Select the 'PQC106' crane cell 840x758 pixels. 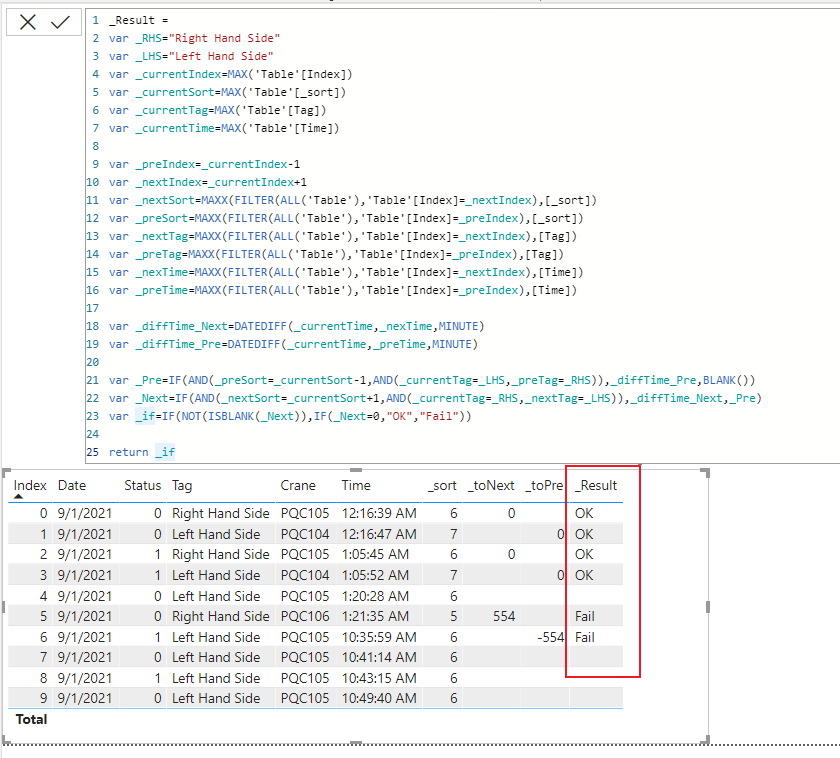(x=305, y=617)
